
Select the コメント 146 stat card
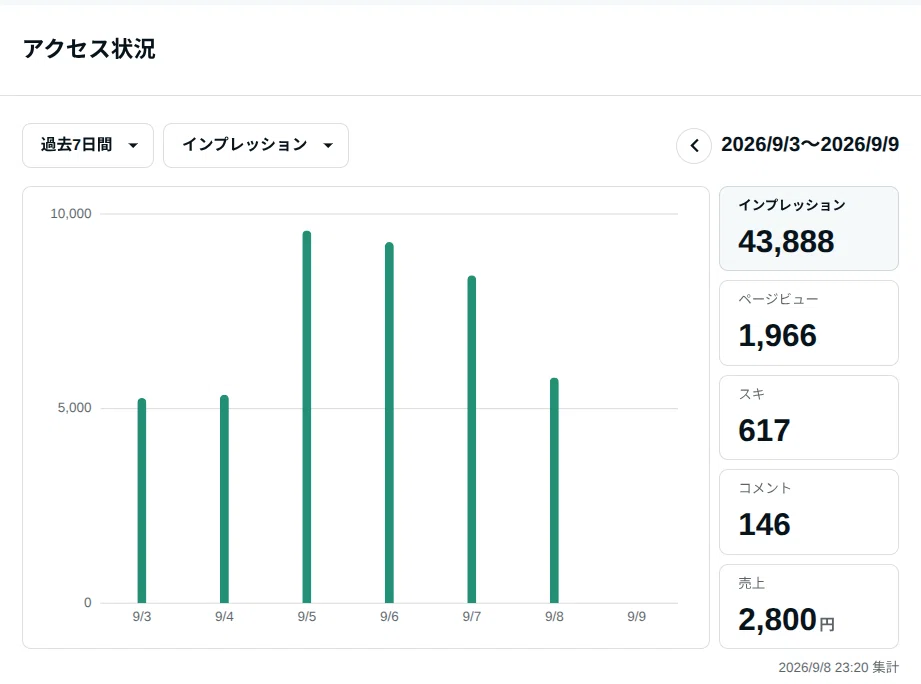coord(809,512)
